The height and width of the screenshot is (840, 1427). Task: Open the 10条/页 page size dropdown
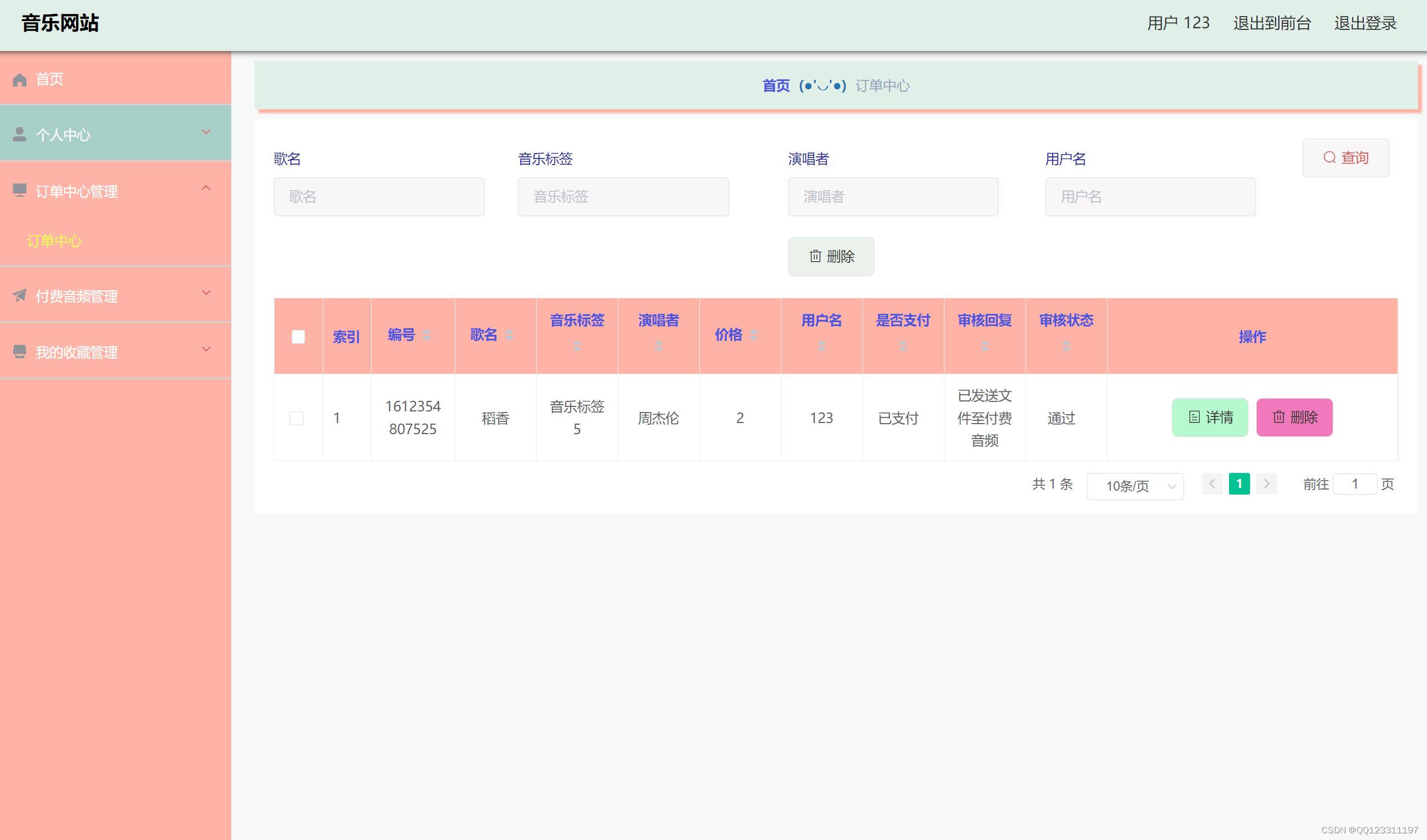tap(1135, 486)
